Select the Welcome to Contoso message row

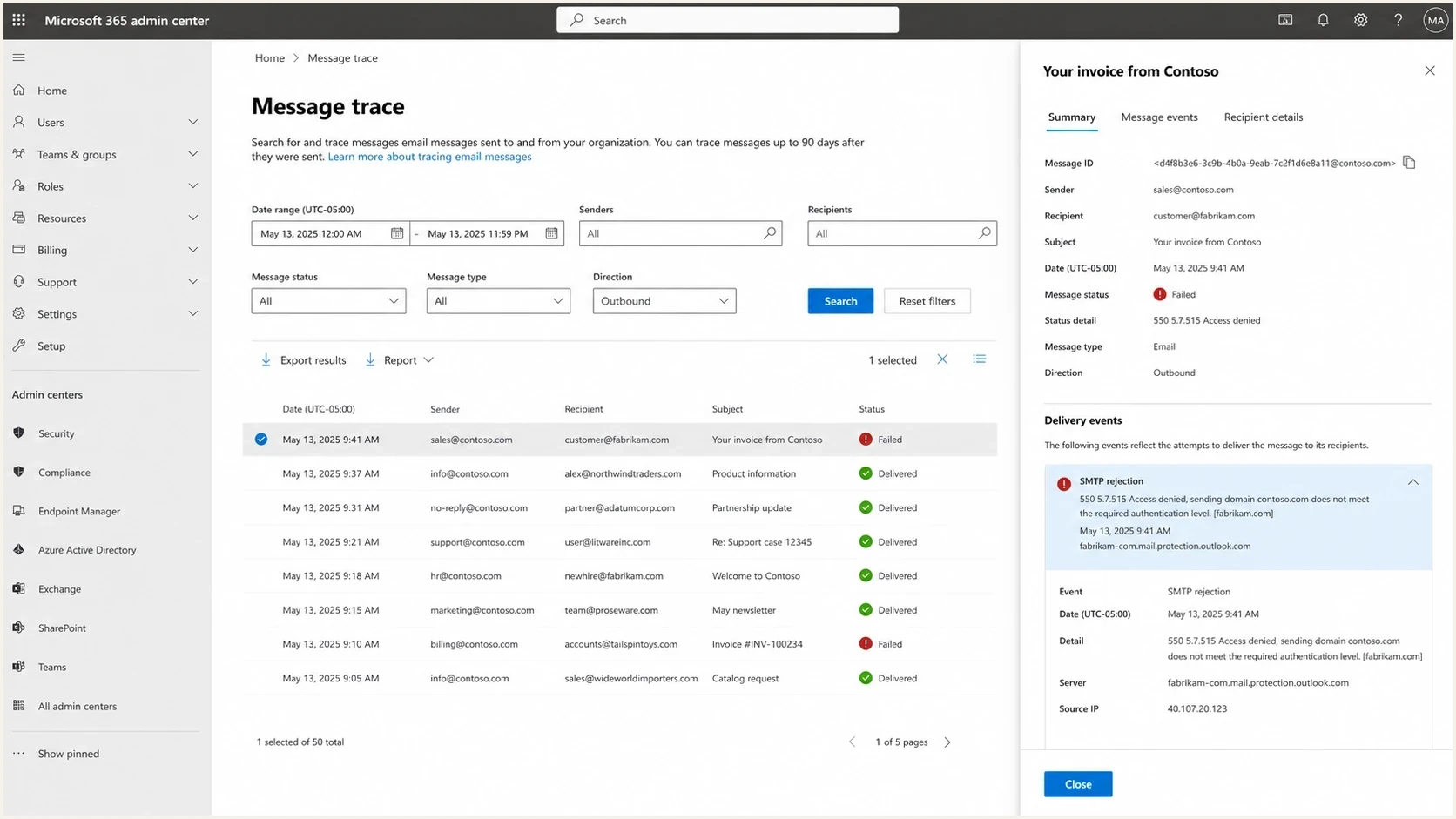620,576
